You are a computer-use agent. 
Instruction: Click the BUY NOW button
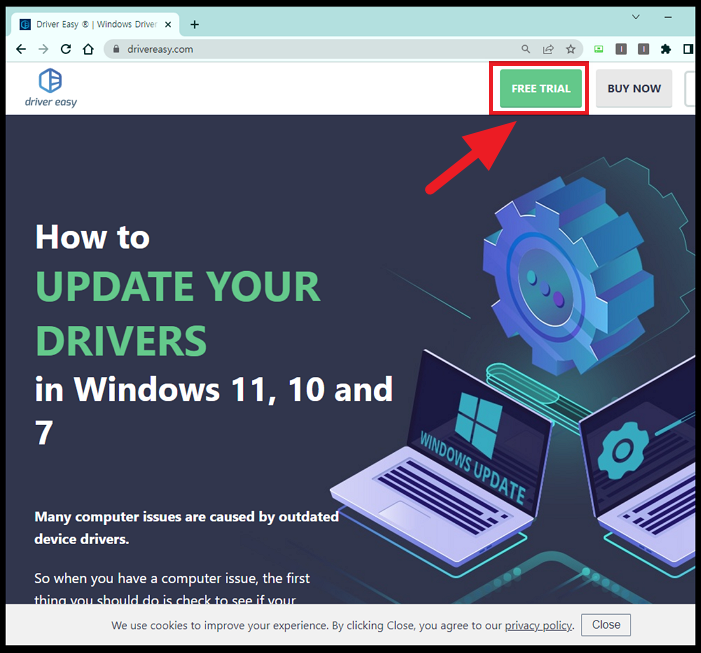634,88
